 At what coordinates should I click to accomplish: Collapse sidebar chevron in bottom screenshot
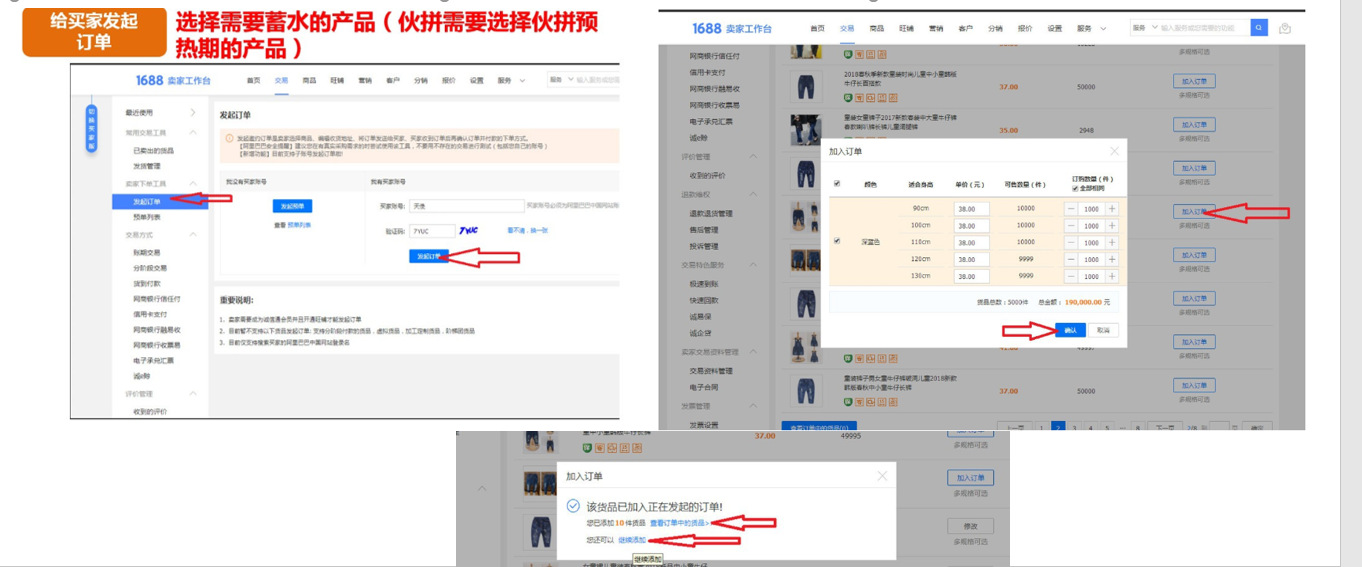point(482,488)
